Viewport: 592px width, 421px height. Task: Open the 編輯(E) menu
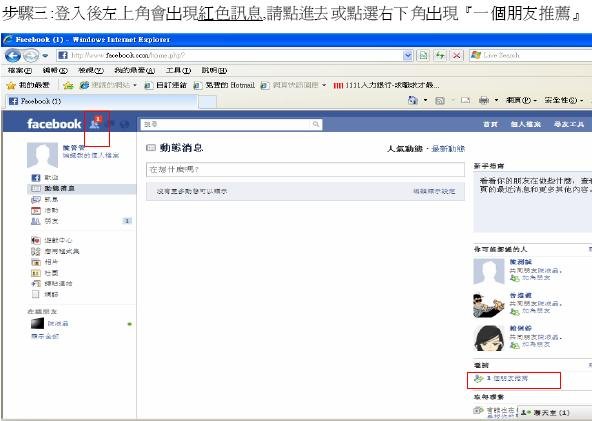(x=55, y=71)
